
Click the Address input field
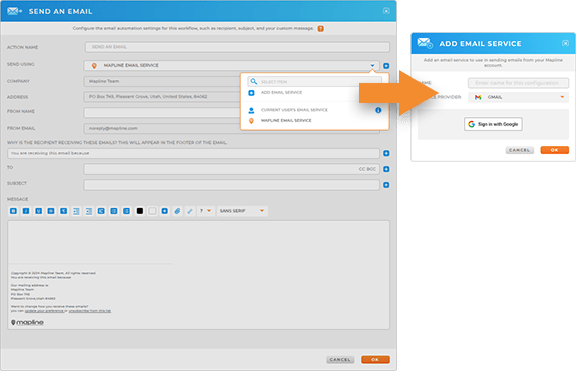(x=162, y=97)
